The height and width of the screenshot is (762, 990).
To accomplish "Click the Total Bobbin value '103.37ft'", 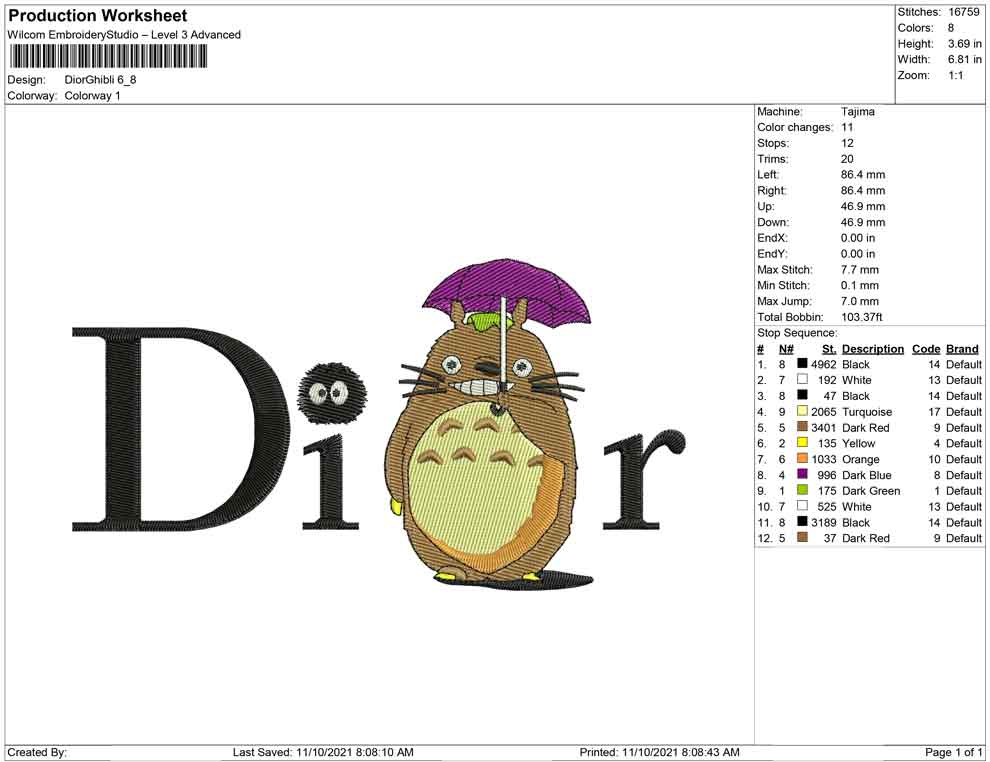I will (862, 317).
